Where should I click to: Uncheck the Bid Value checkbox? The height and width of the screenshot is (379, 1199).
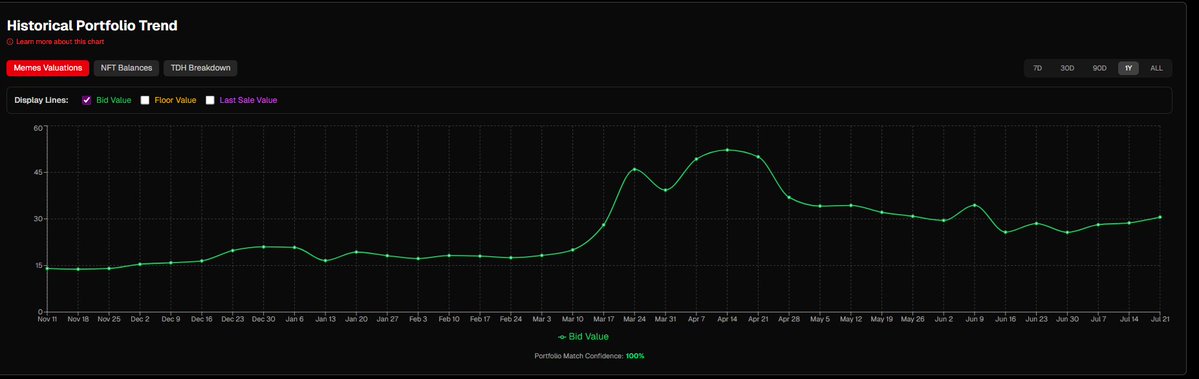[86, 100]
